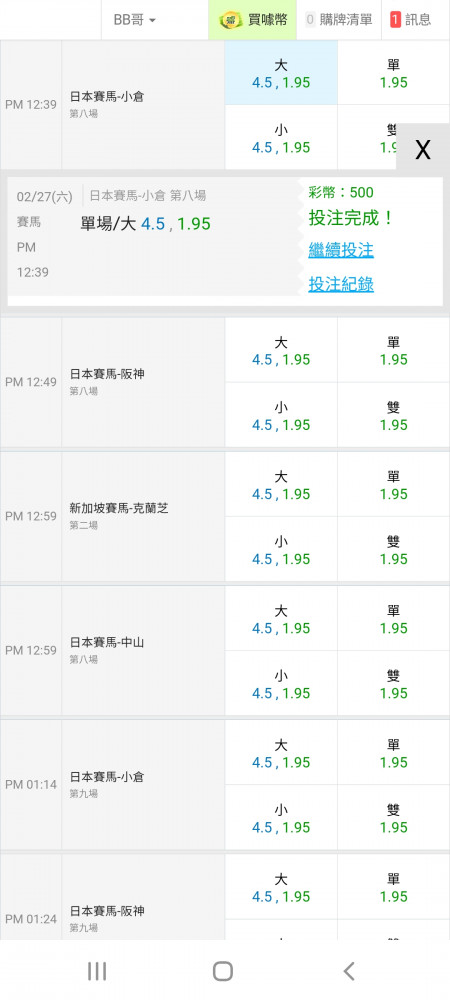Tap the Android home button icon

click(x=222, y=971)
